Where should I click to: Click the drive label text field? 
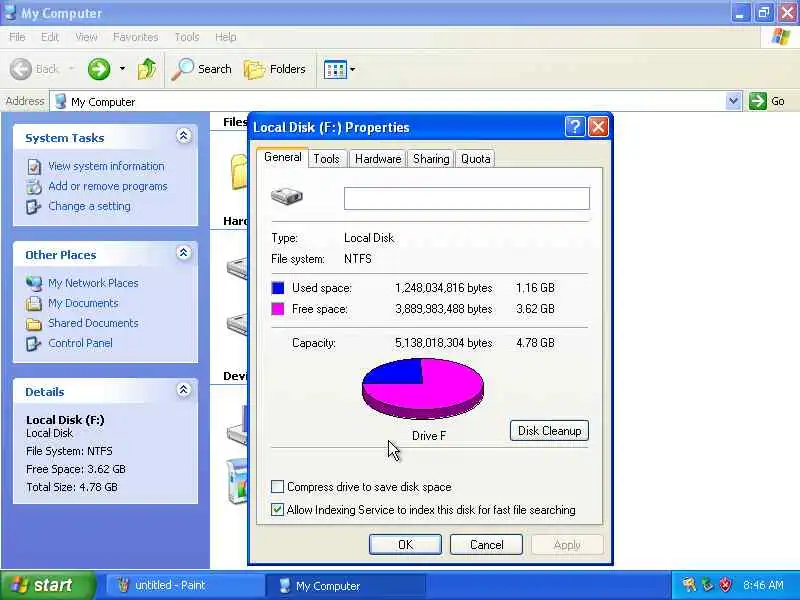[x=466, y=198]
